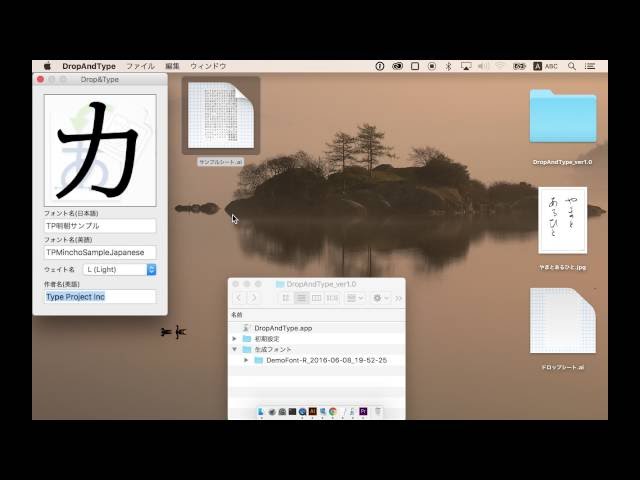The image size is (640, 480).
Task: Open Terminal black icon in the Dock
Action: pos(292,411)
